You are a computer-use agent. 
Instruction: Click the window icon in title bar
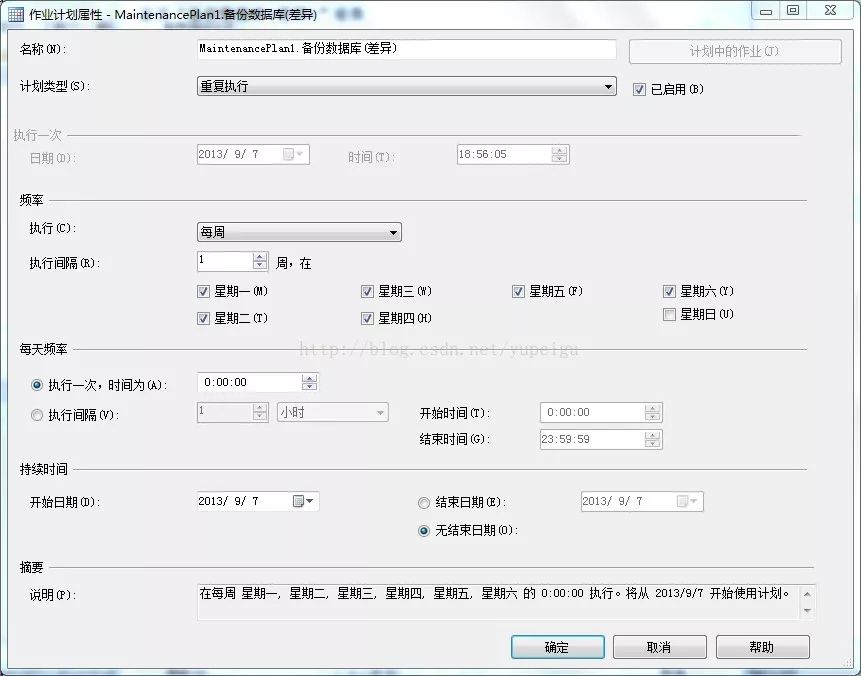point(16,14)
